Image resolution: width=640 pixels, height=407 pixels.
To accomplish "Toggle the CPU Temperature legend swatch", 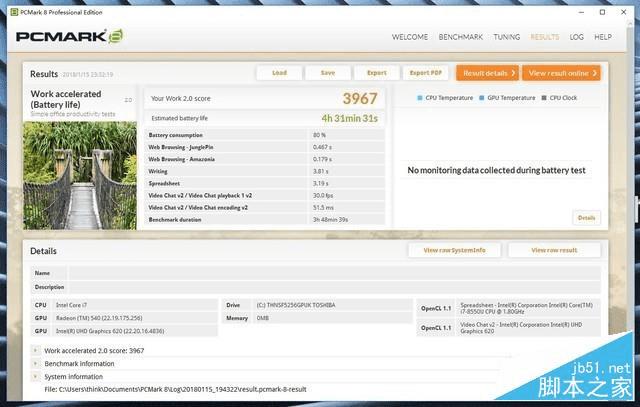I will (420, 98).
